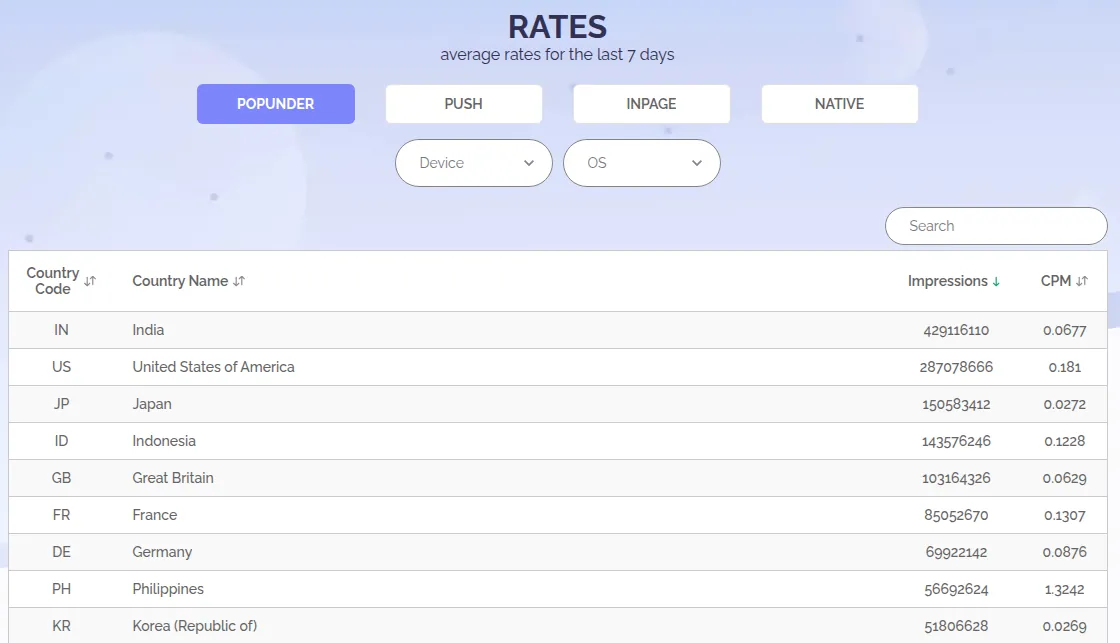Select the Philippines country name
Image resolution: width=1120 pixels, height=643 pixels.
[x=168, y=589]
